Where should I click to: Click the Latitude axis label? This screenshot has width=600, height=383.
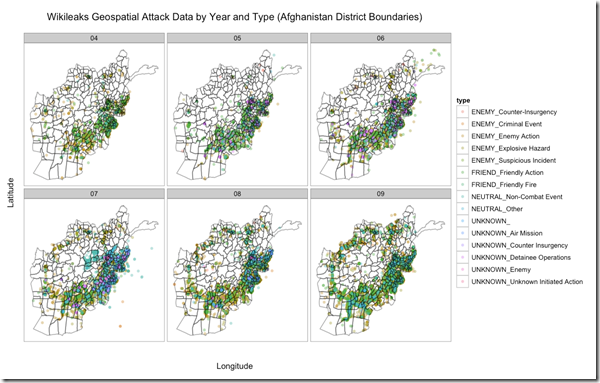tap(10, 192)
